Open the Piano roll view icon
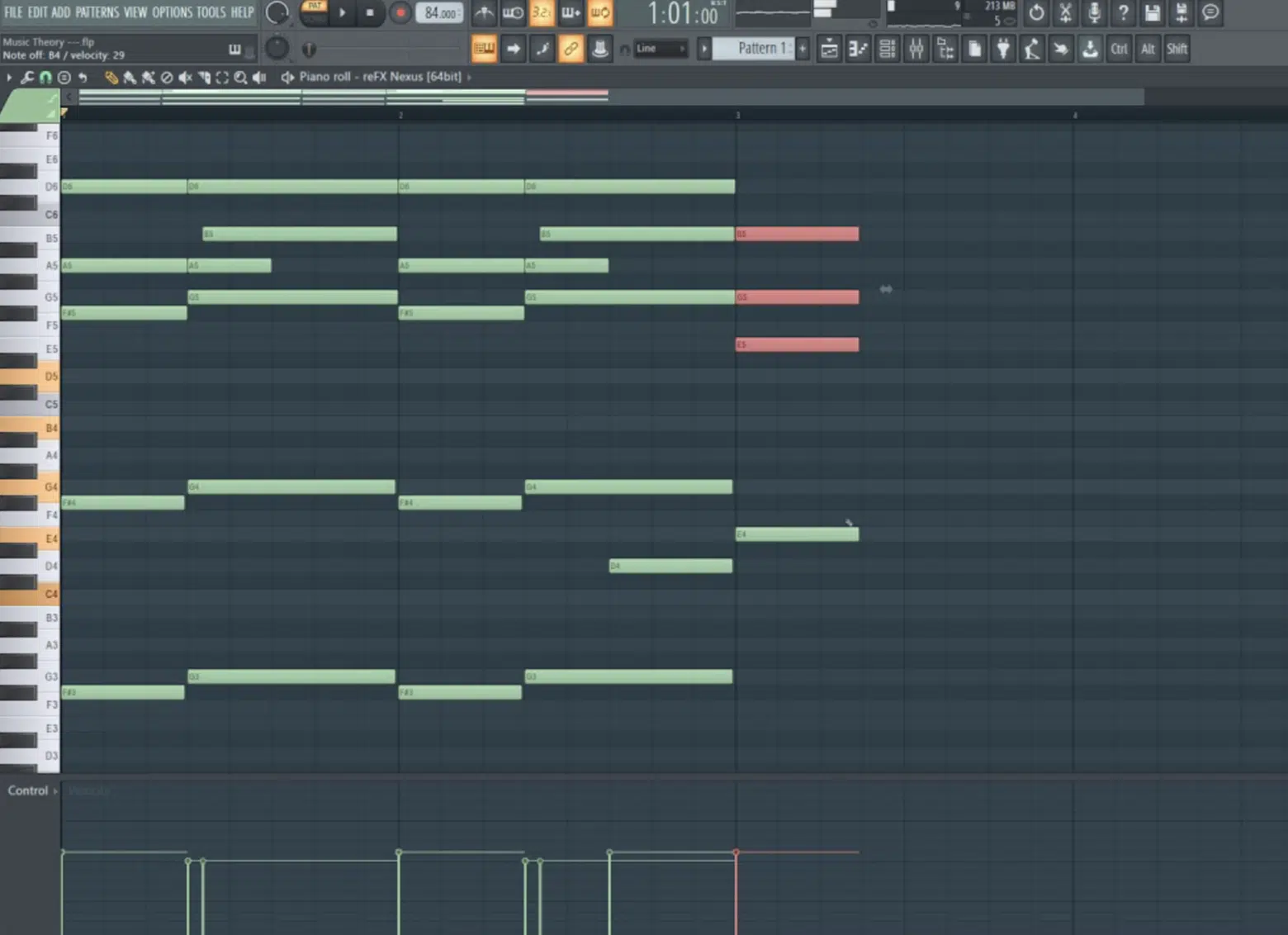Image resolution: width=1288 pixels, height=935 pixels. click(858, 49)
